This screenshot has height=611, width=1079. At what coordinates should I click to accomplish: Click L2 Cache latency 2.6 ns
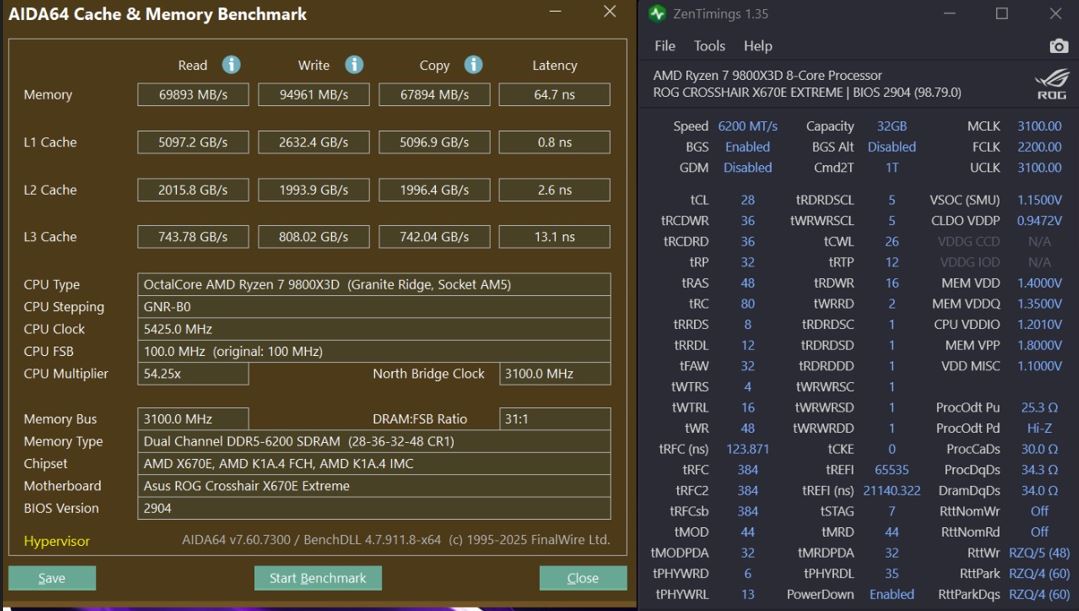[555, 190]
